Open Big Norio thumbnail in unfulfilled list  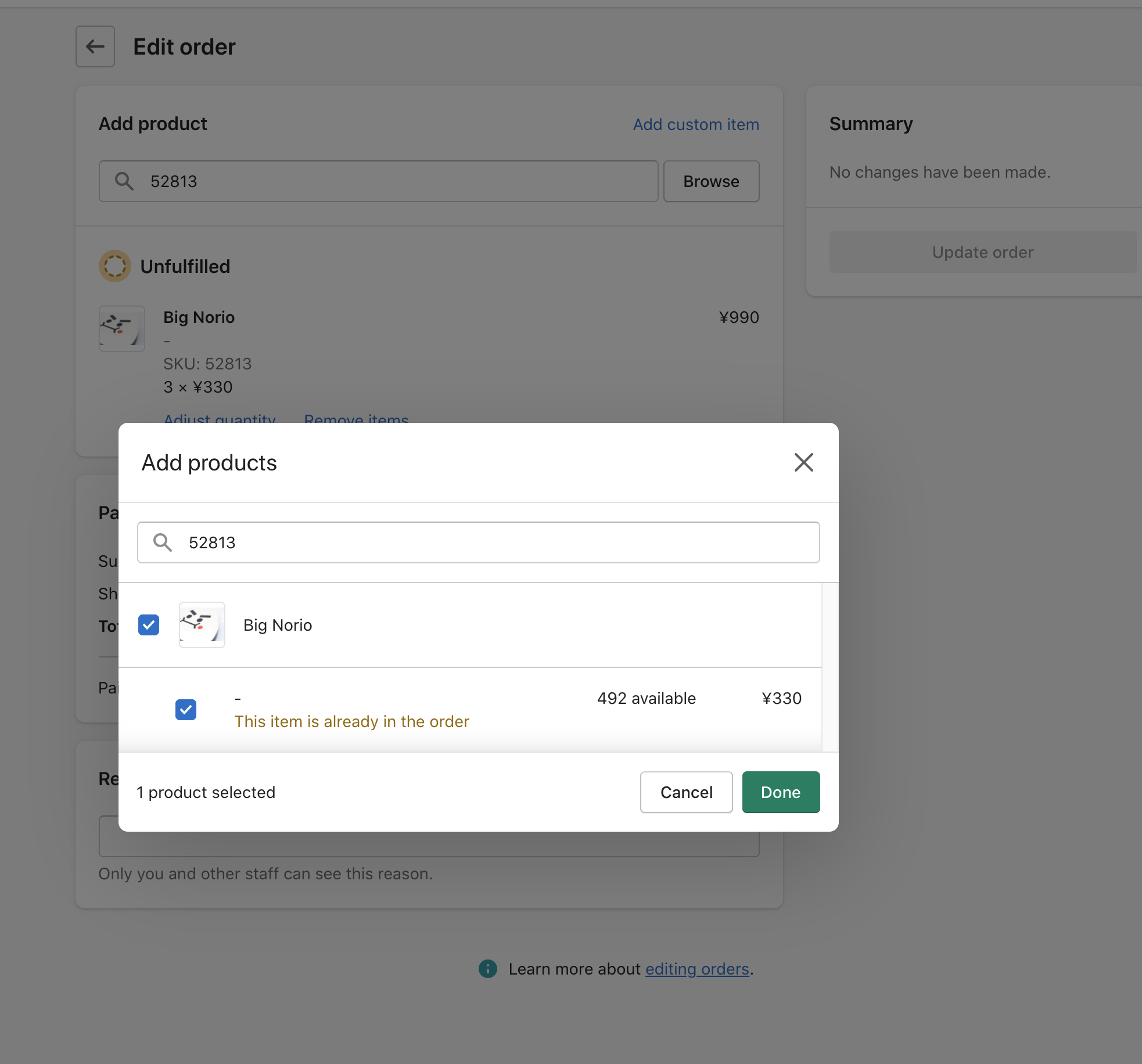tap(121, 328)
